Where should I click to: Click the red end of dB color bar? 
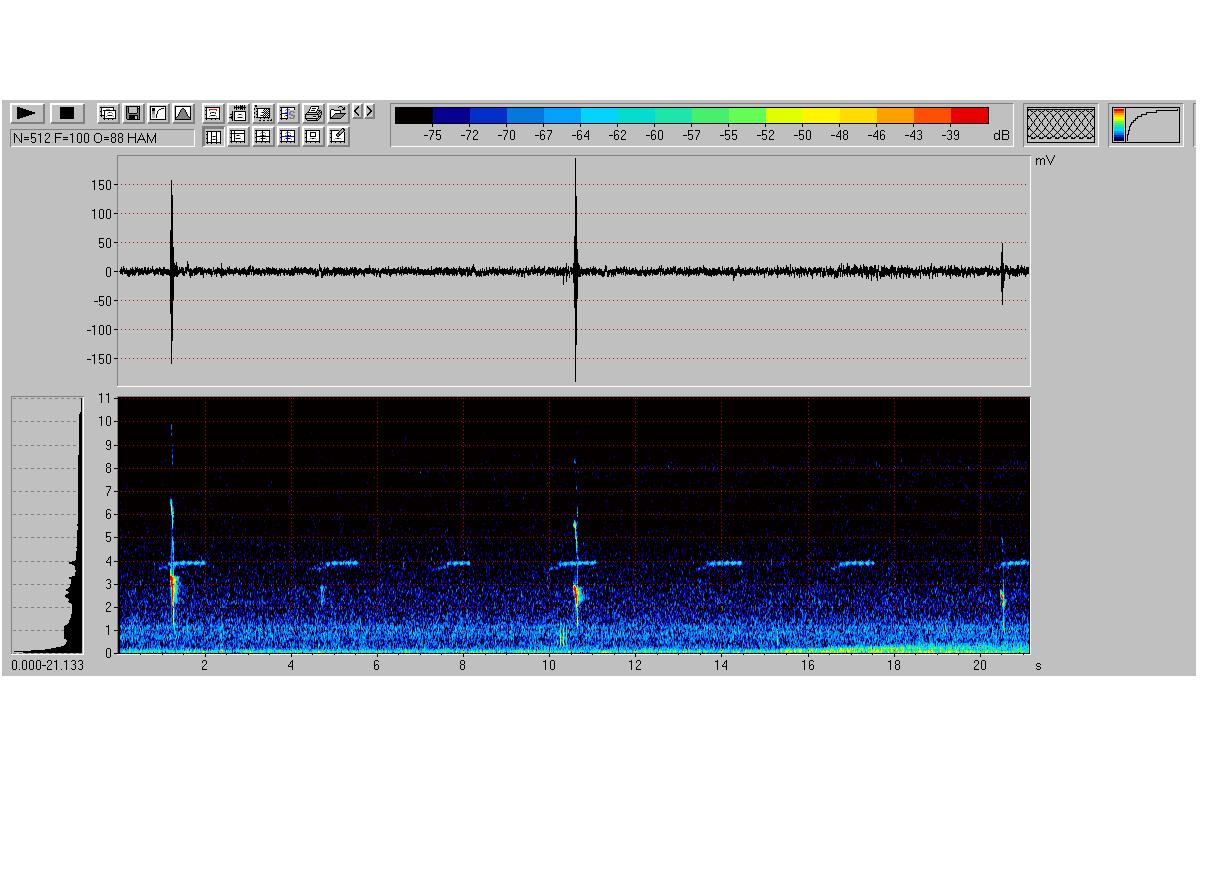coord(969,115)
